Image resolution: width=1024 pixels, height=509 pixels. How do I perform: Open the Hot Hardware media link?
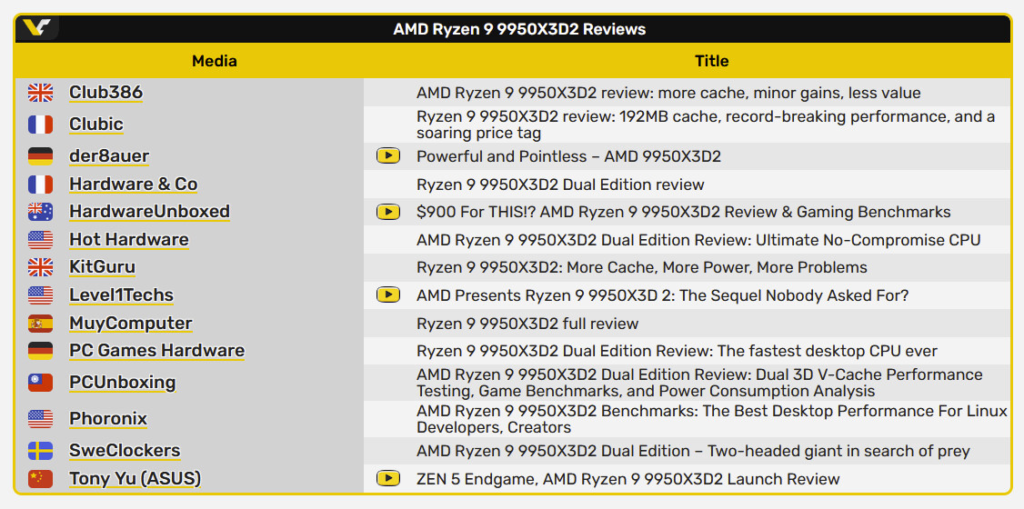point(129,240)
